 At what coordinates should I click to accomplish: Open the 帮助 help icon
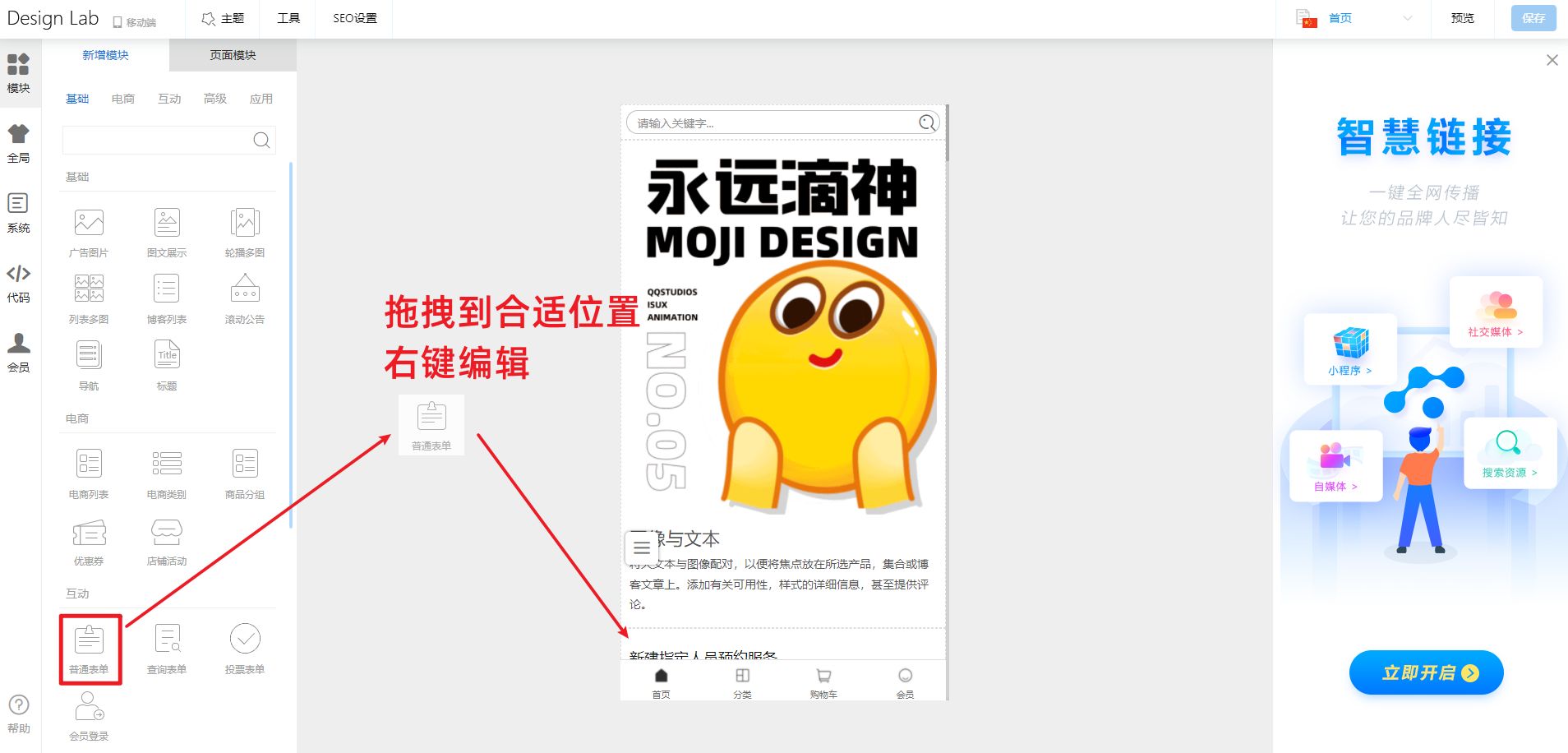(x=18, y=714)
